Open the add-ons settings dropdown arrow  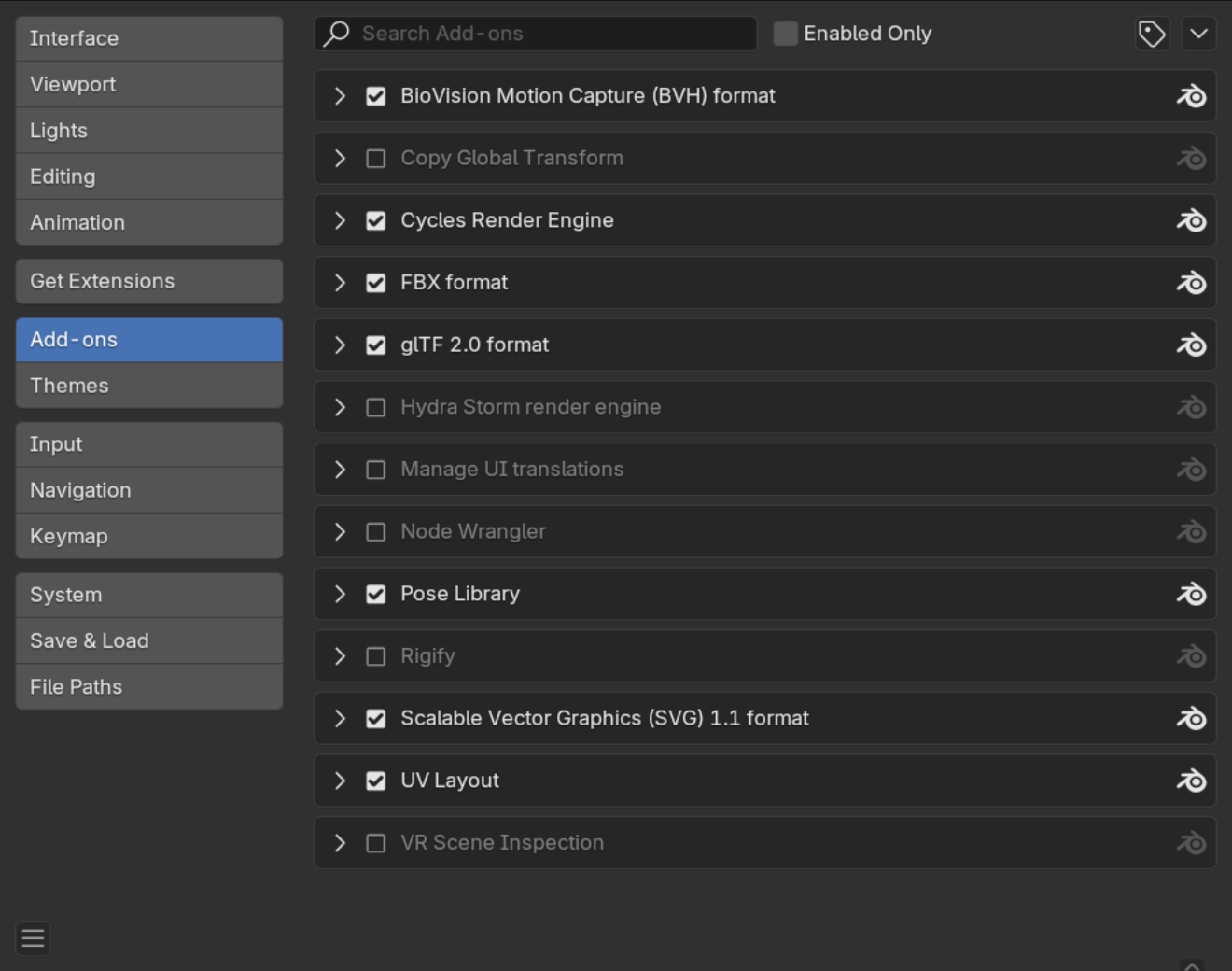pos(1198,35)
